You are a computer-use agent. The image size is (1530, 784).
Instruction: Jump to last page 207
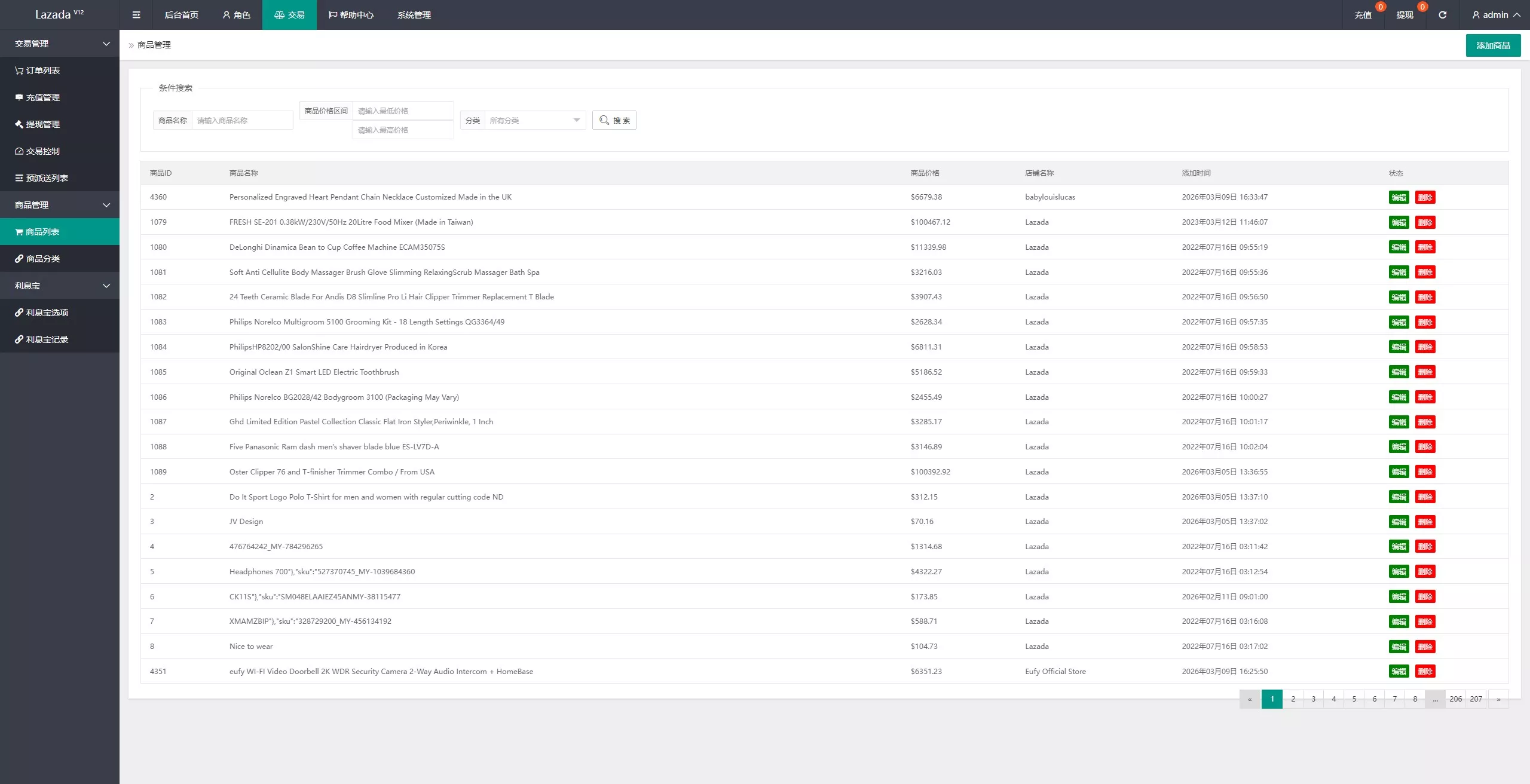click(1476, 699)
